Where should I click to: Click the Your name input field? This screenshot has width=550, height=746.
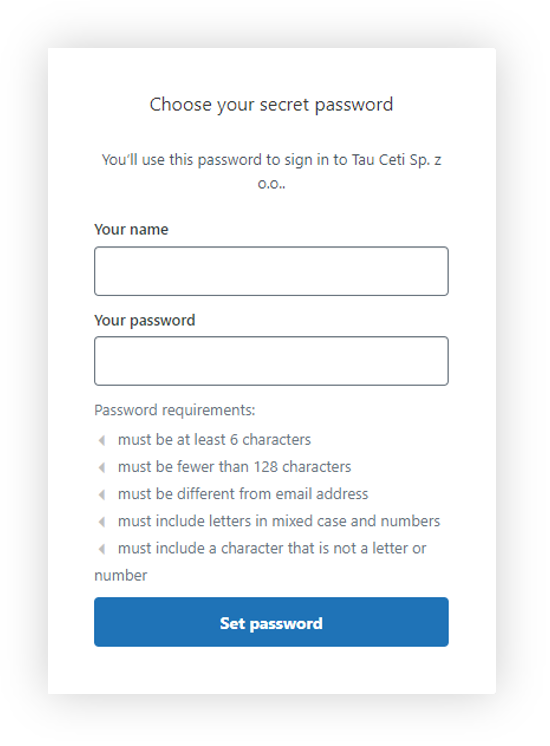tap(271, 271)
